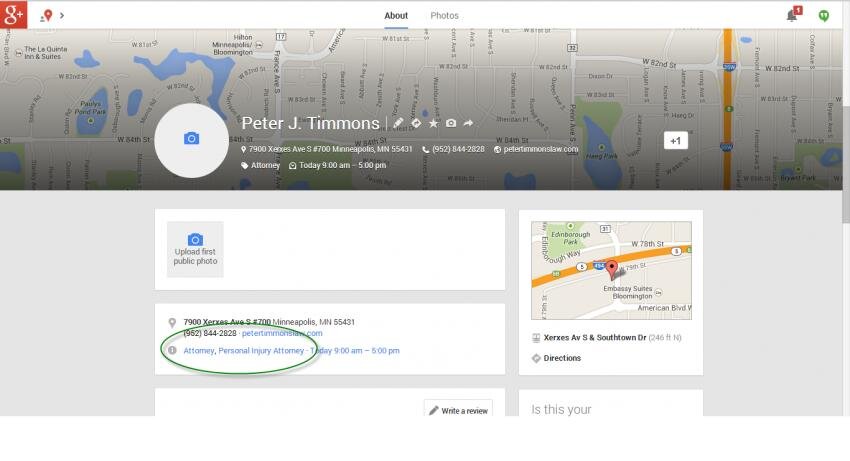Click the +1 button

(675, 141)
